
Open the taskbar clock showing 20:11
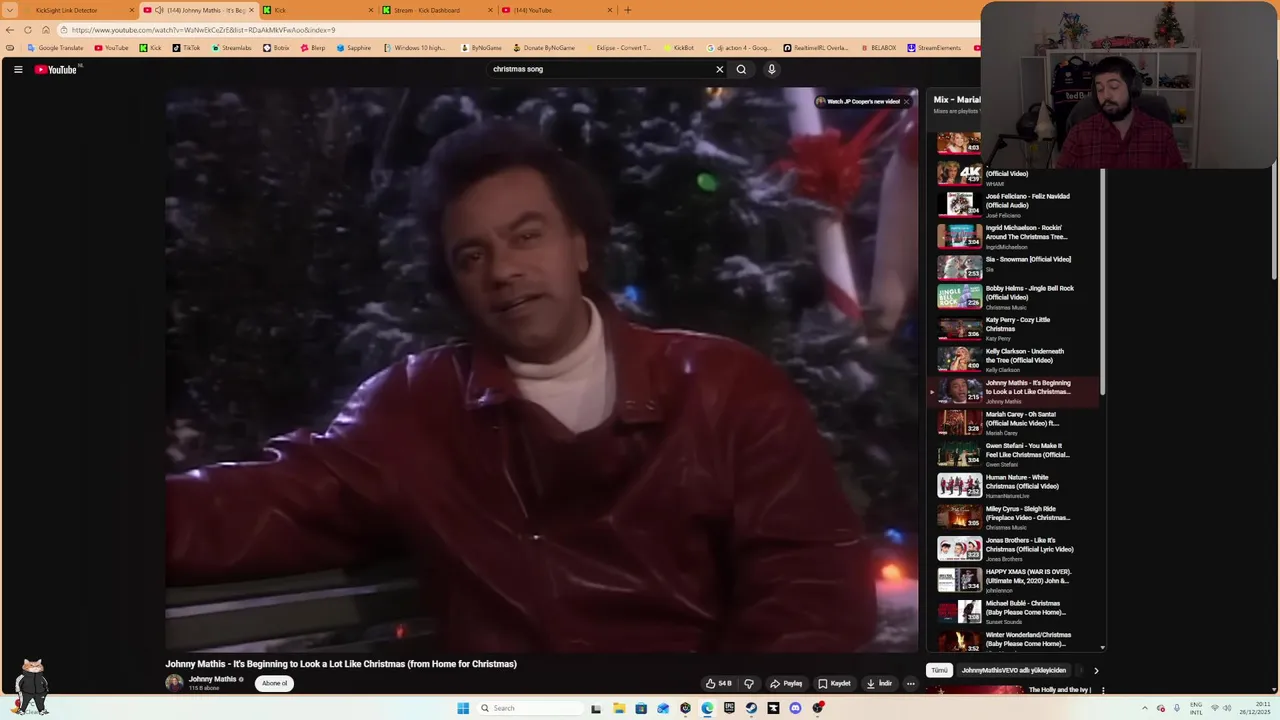1256,708
